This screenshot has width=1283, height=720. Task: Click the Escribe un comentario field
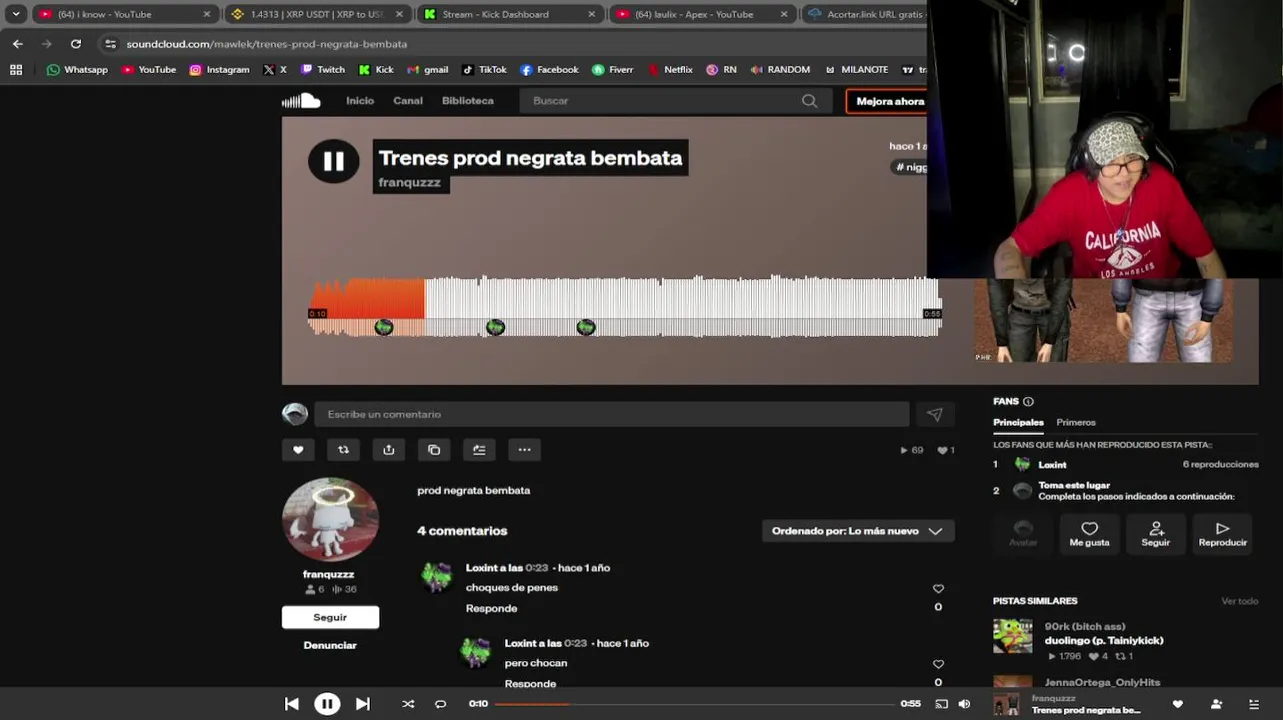611,414
